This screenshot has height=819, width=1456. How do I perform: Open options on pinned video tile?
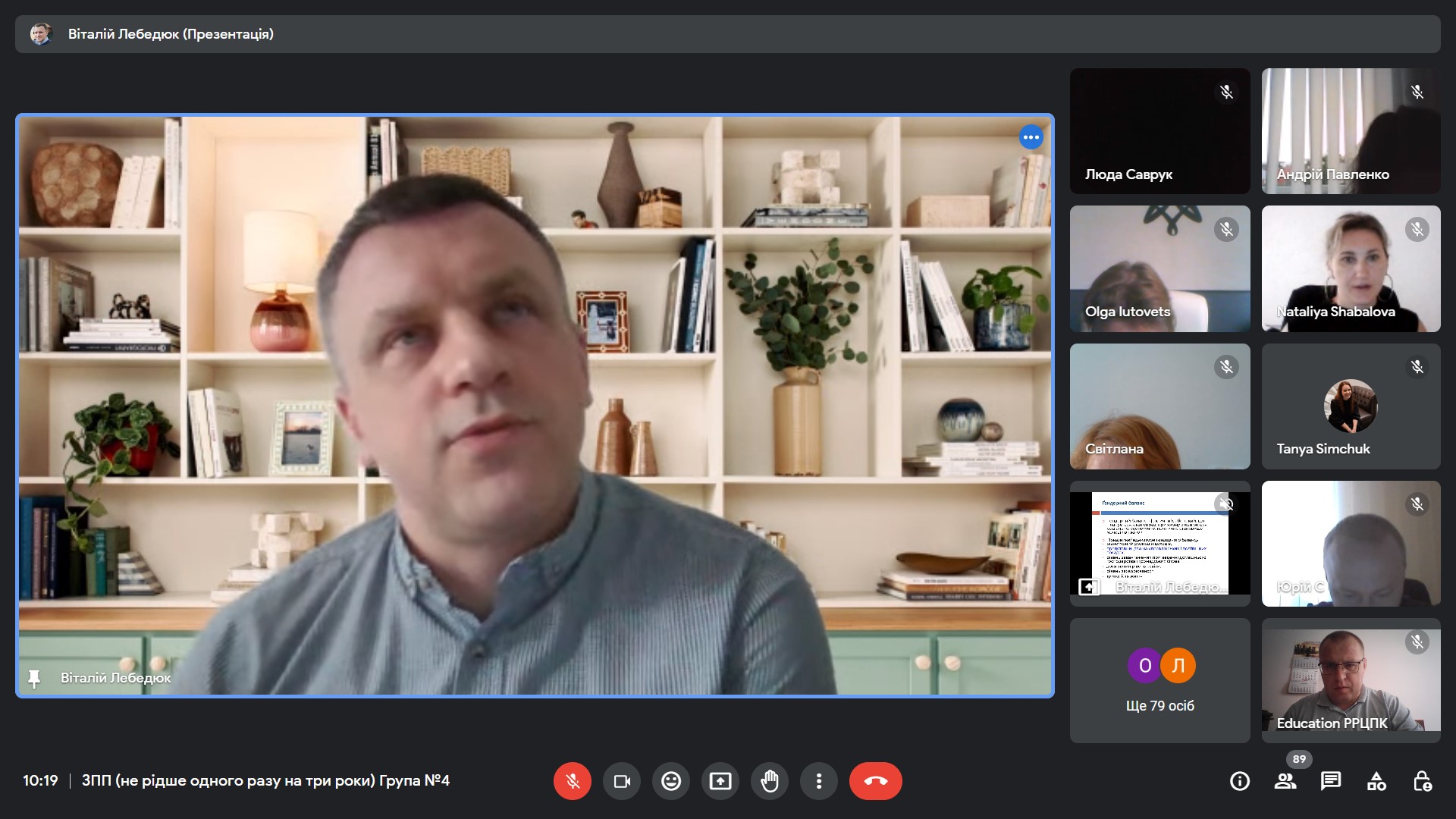coord(1031,137)
